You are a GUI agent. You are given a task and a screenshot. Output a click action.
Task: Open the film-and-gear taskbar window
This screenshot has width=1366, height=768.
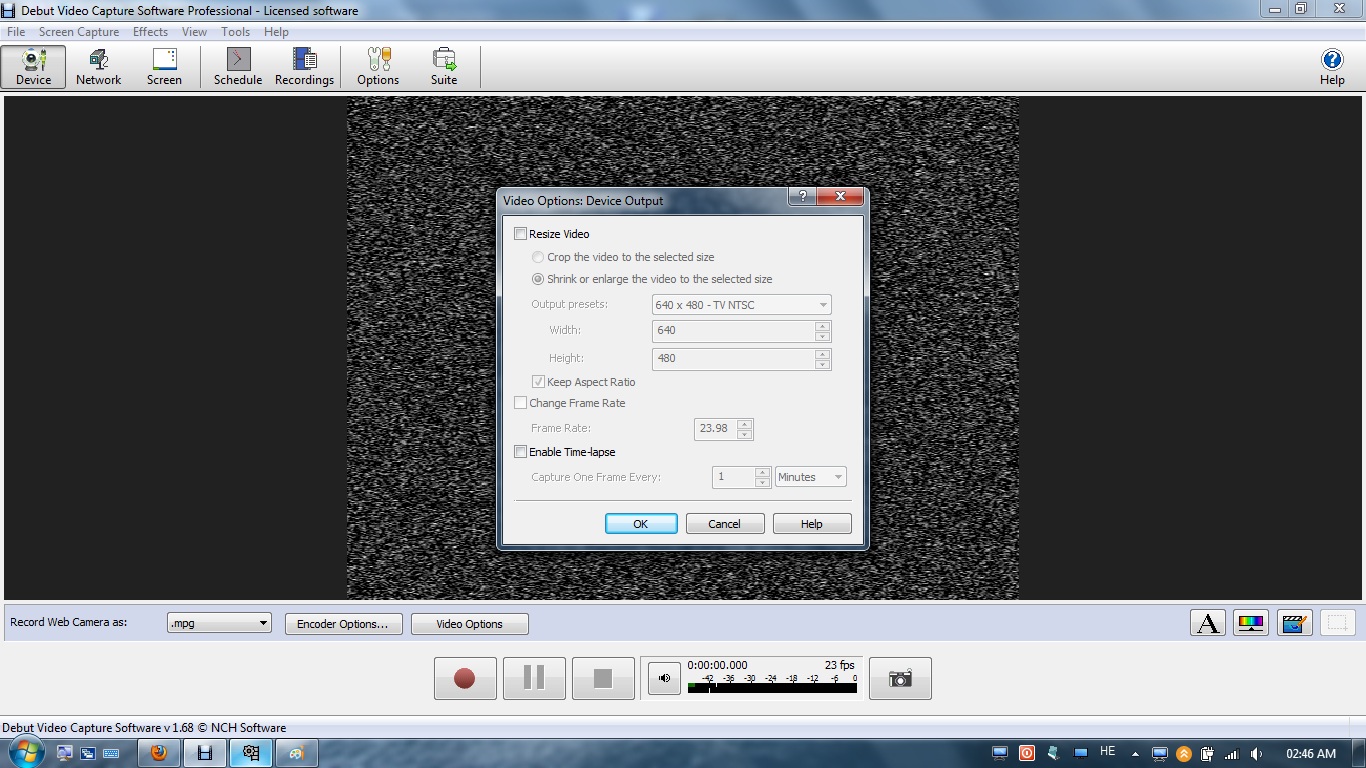click(x=250, y=753)
